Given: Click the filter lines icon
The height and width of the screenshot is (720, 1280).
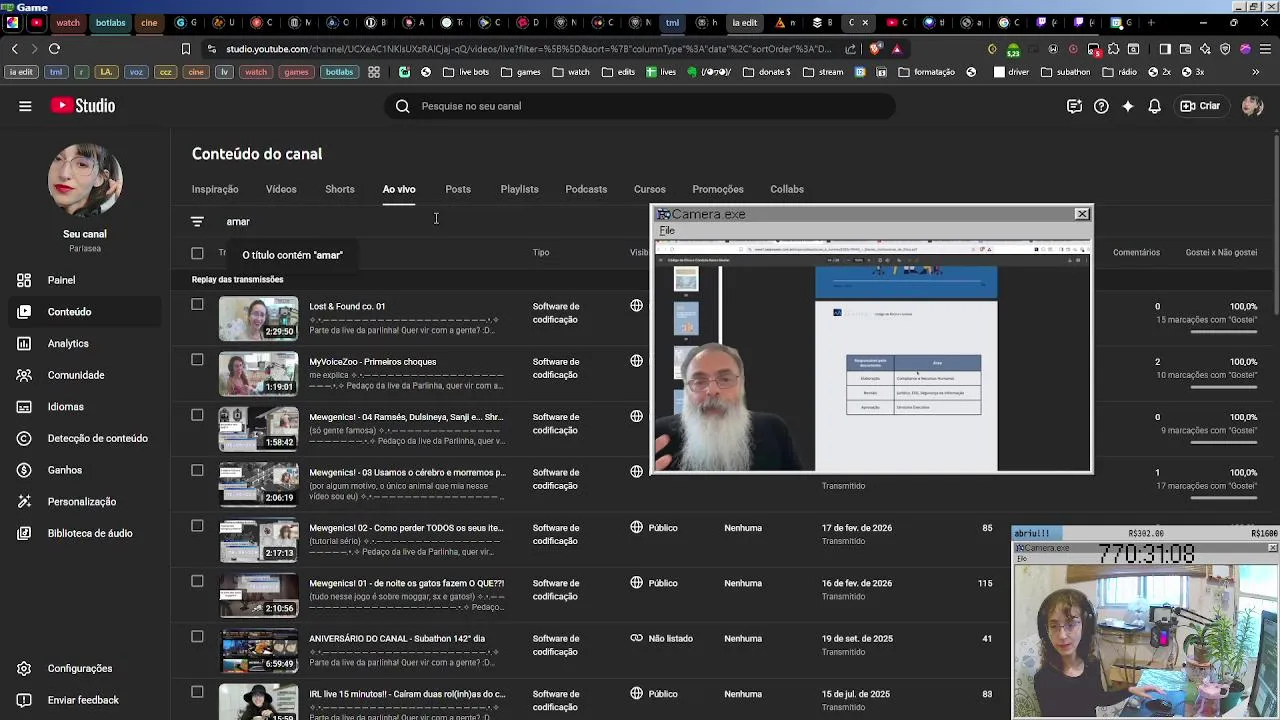Looking at the screenshot, I should [197, 221].
